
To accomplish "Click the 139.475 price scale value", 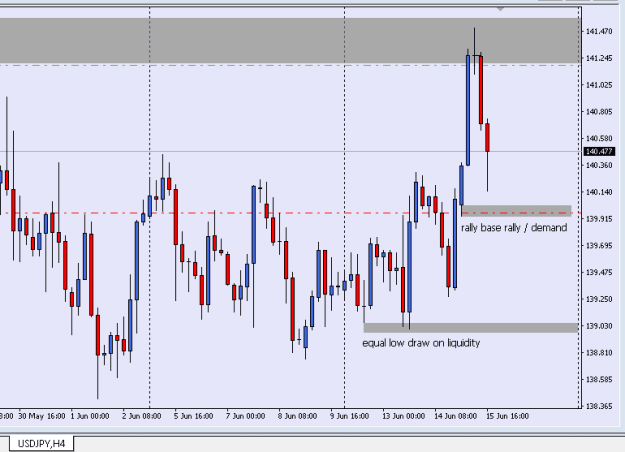I will click(x=599, y=272).
